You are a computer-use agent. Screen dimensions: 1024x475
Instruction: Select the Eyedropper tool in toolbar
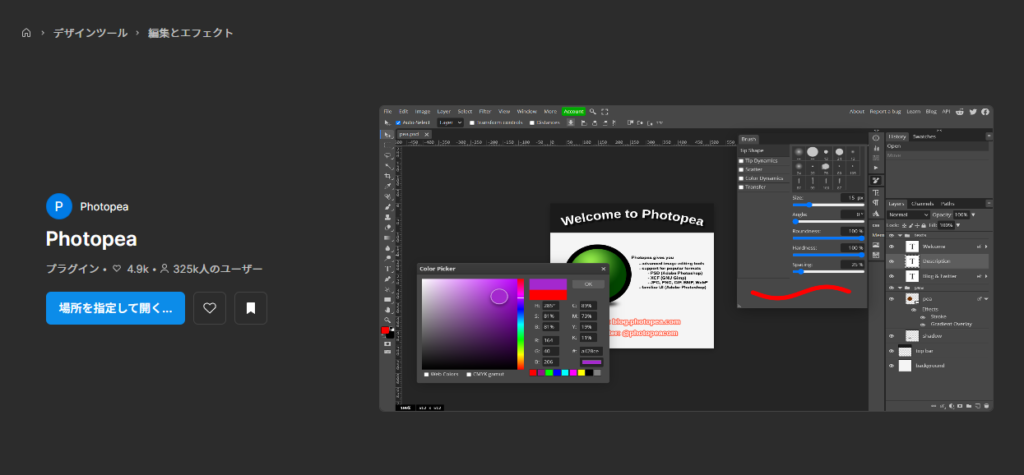pos(387,186)
